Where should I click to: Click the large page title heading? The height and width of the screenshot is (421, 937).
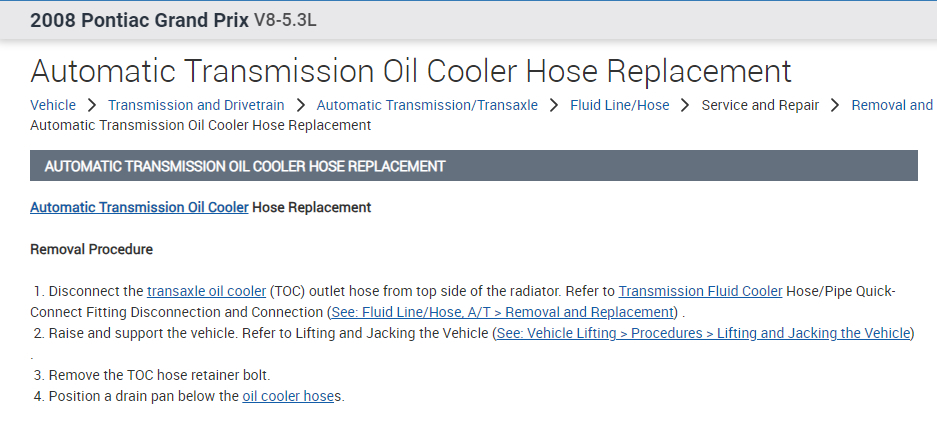click(411, 70)
